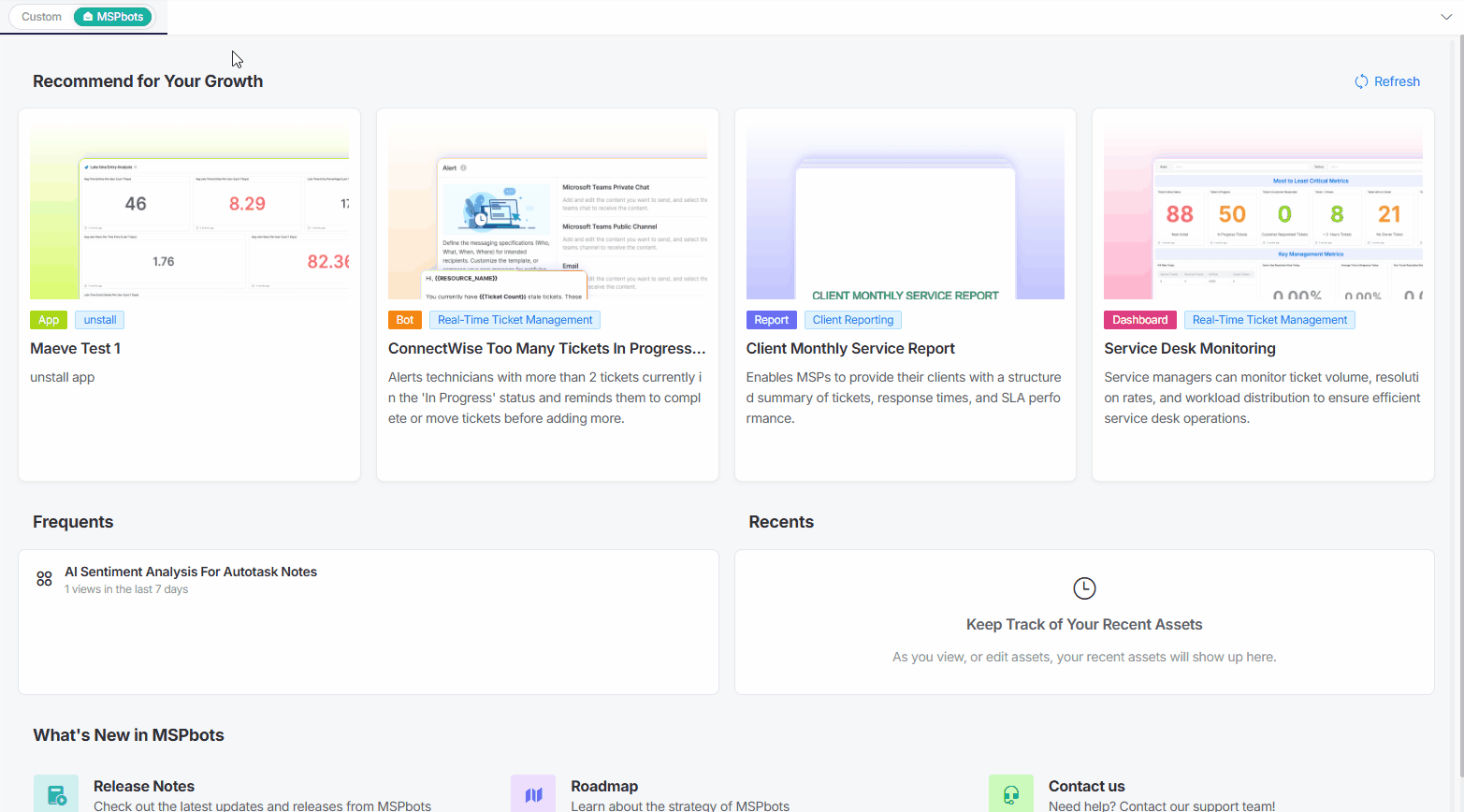Click the Release Notes document icon
1464x812 pixels.
[x=56, y=792]
